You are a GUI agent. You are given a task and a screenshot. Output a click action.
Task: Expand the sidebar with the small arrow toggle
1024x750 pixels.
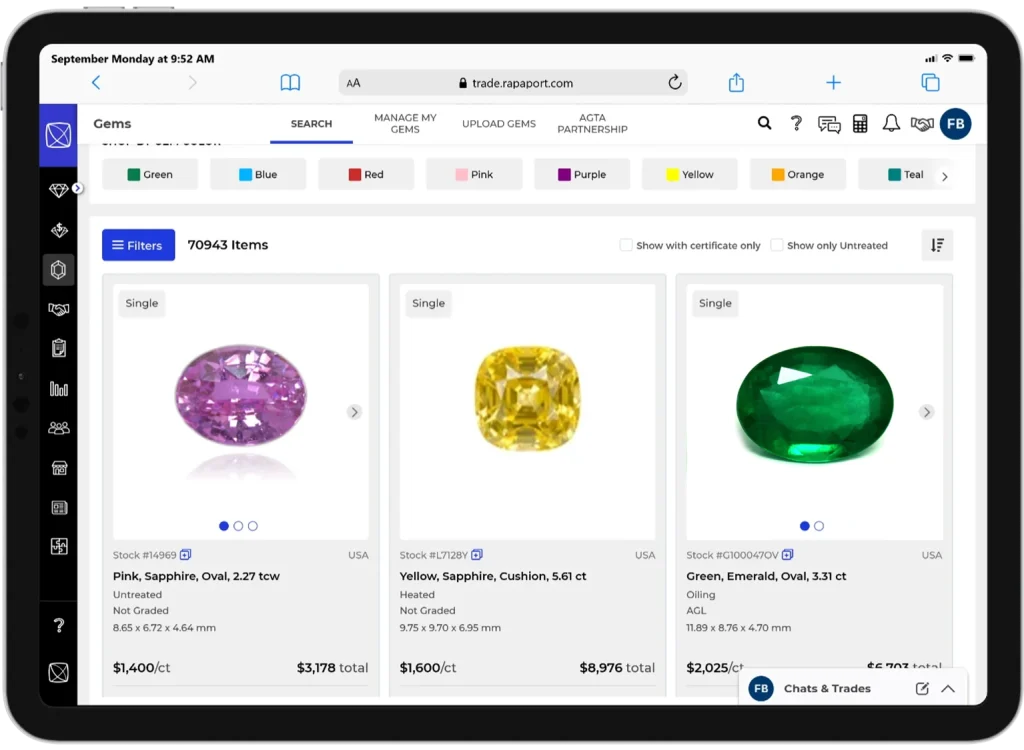[x=77, y=188]
